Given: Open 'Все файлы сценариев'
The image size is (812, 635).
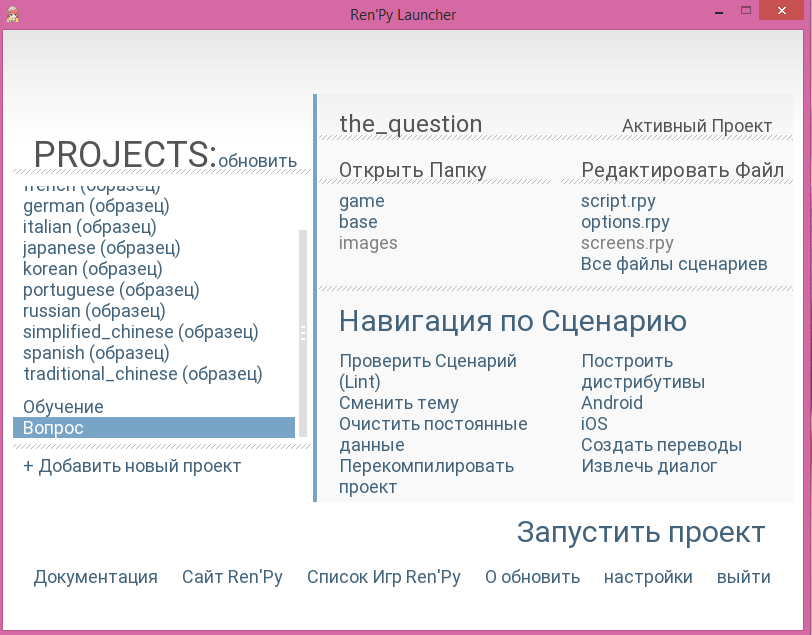Looking at the screenshot, I should pos(674,264).
